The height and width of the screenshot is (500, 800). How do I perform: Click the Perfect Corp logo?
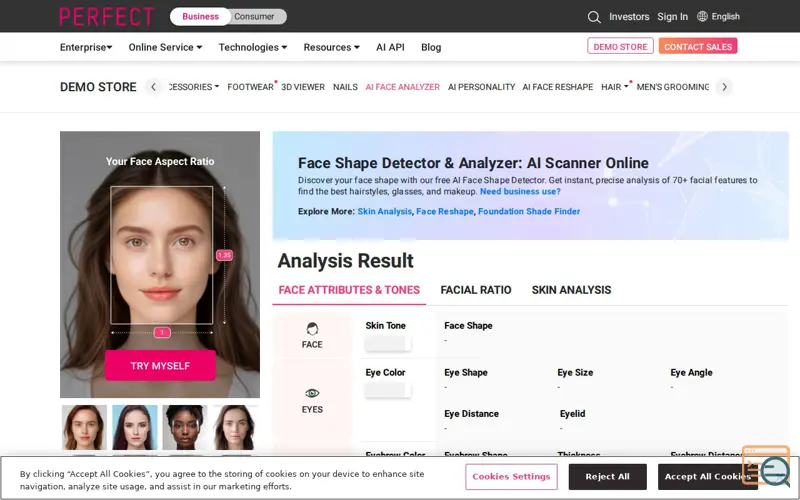pyautogui.click(x=106, y=17)
